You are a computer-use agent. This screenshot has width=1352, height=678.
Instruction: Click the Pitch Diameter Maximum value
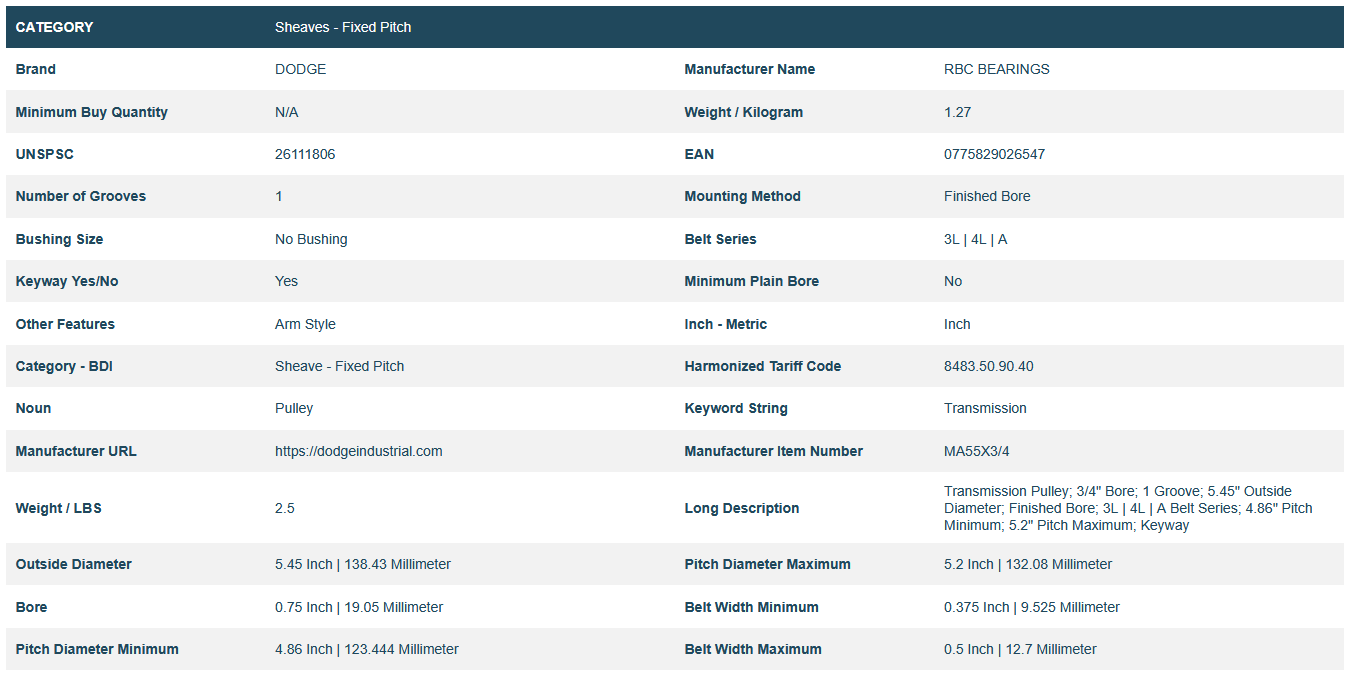point(1027,564)
